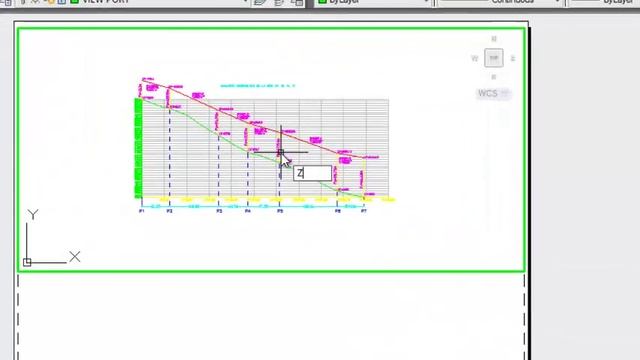Select the P6 station label in the profile
The width and height of the screenshot is (640, 360).
click(338, 211)
